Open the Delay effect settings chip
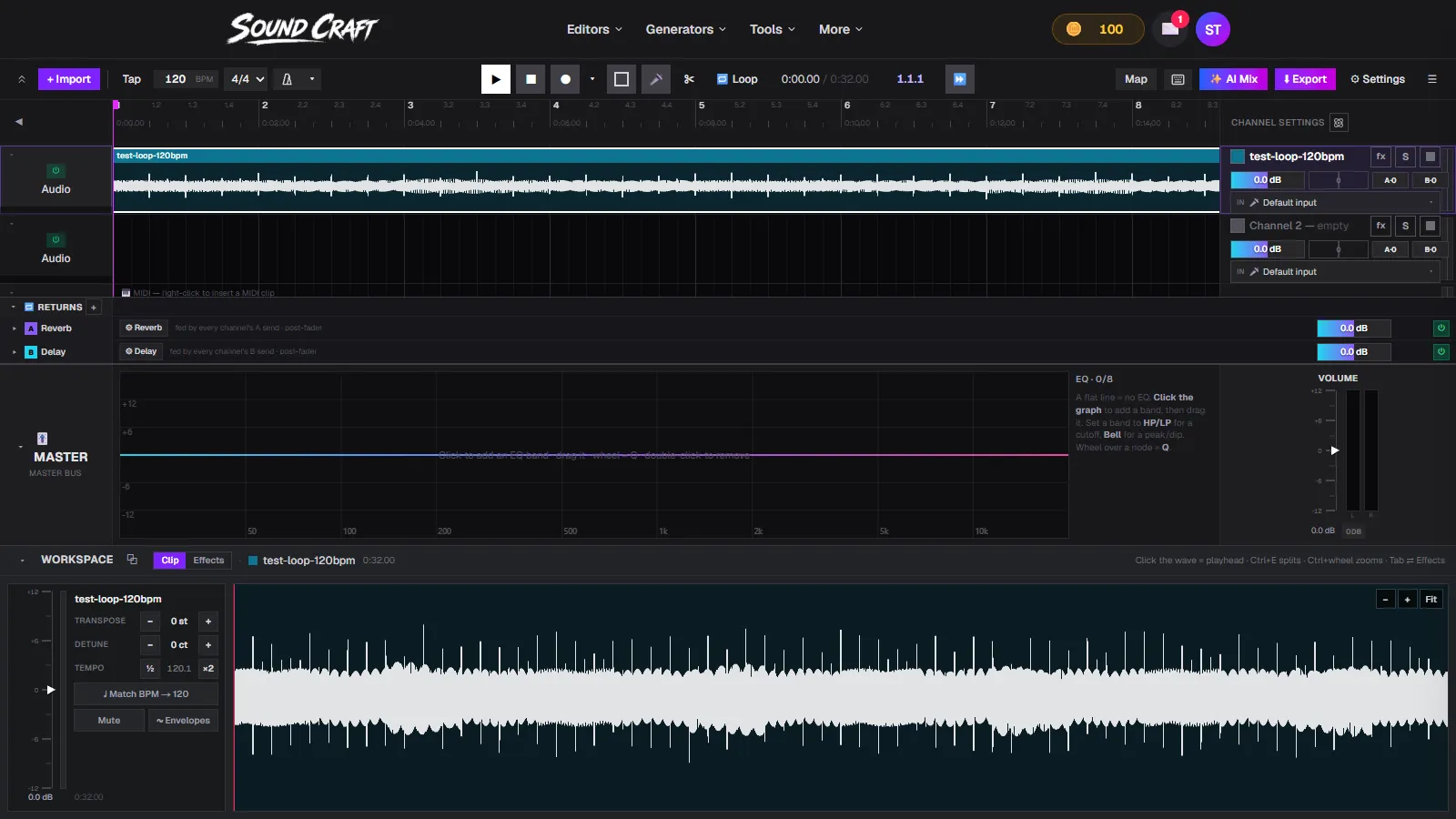The width and height of the screenshot is (1456, 819). [141, 351]
